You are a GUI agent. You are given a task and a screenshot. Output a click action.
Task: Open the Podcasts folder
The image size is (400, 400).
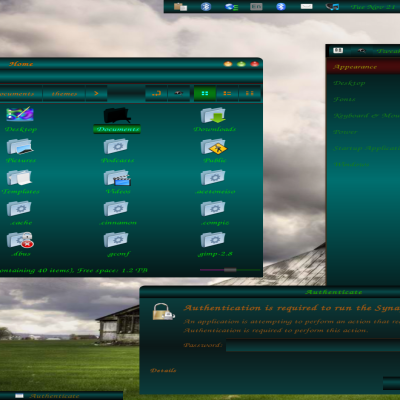point(116,146)
